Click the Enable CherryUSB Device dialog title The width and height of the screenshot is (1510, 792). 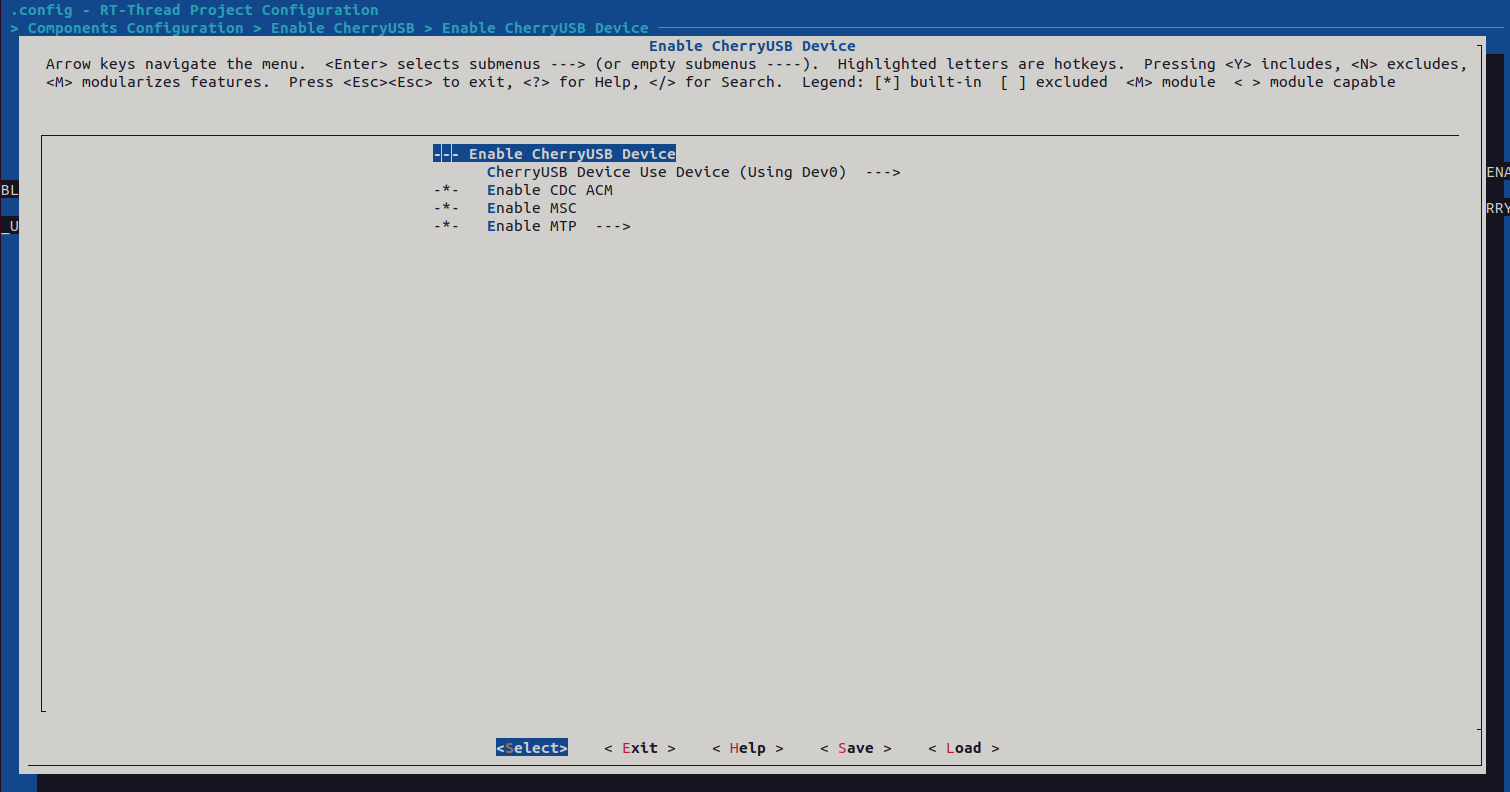[x=752, y=46]
